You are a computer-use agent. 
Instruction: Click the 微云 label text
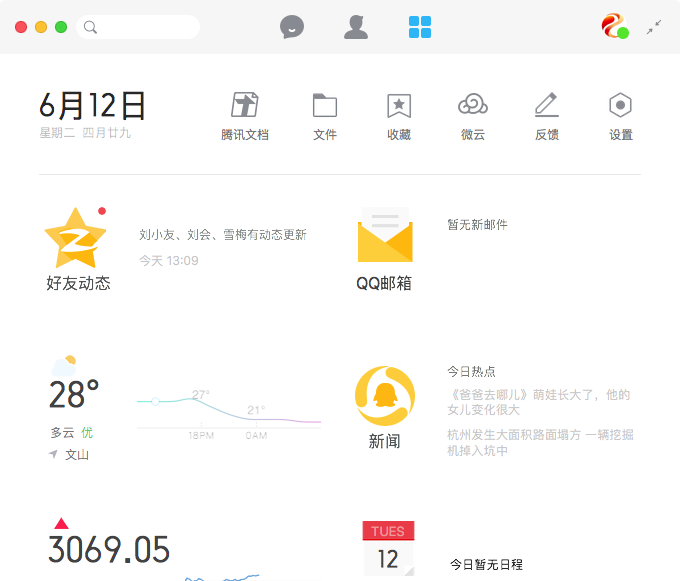pos(473,135)
